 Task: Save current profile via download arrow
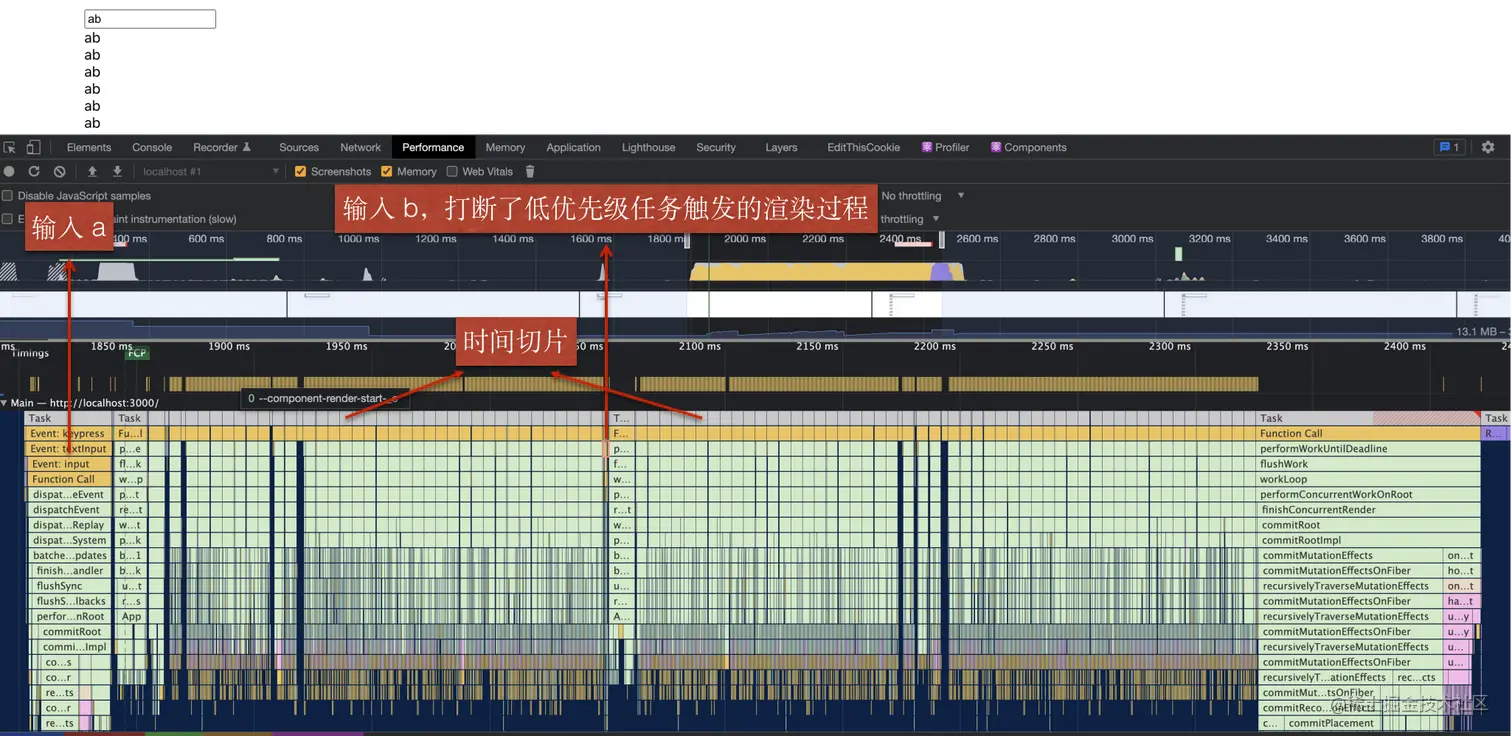point(116,171)
